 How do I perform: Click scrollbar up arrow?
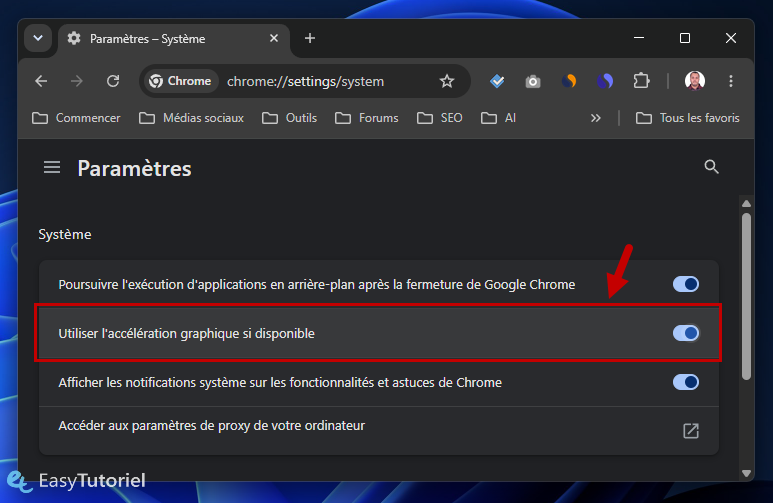click(x=746, y=203)
